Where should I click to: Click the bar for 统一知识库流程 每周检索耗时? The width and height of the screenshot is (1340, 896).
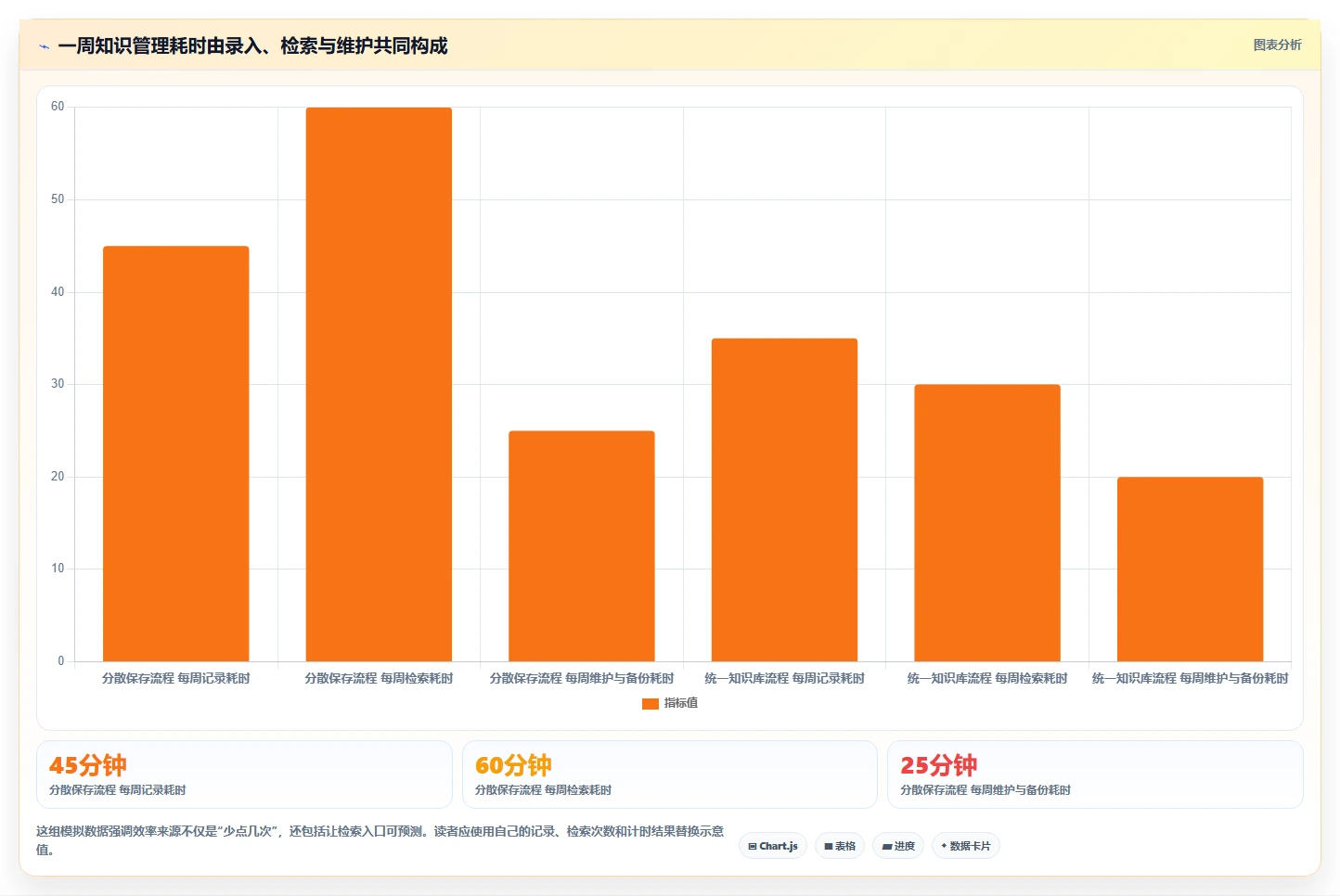click(x=987, y=523)
